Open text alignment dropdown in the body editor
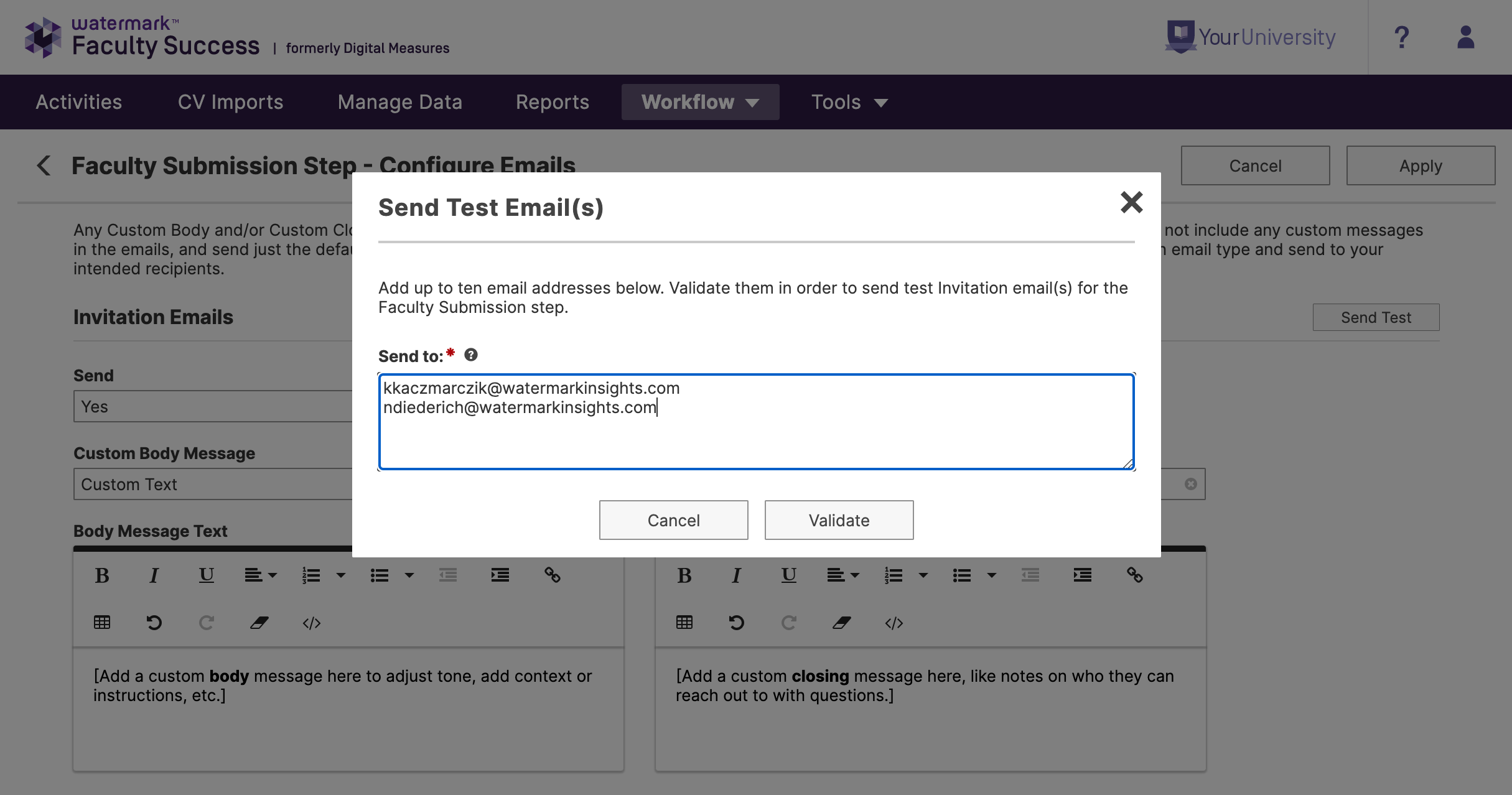Screen dimensions: 1512x795 coord(261,575)
